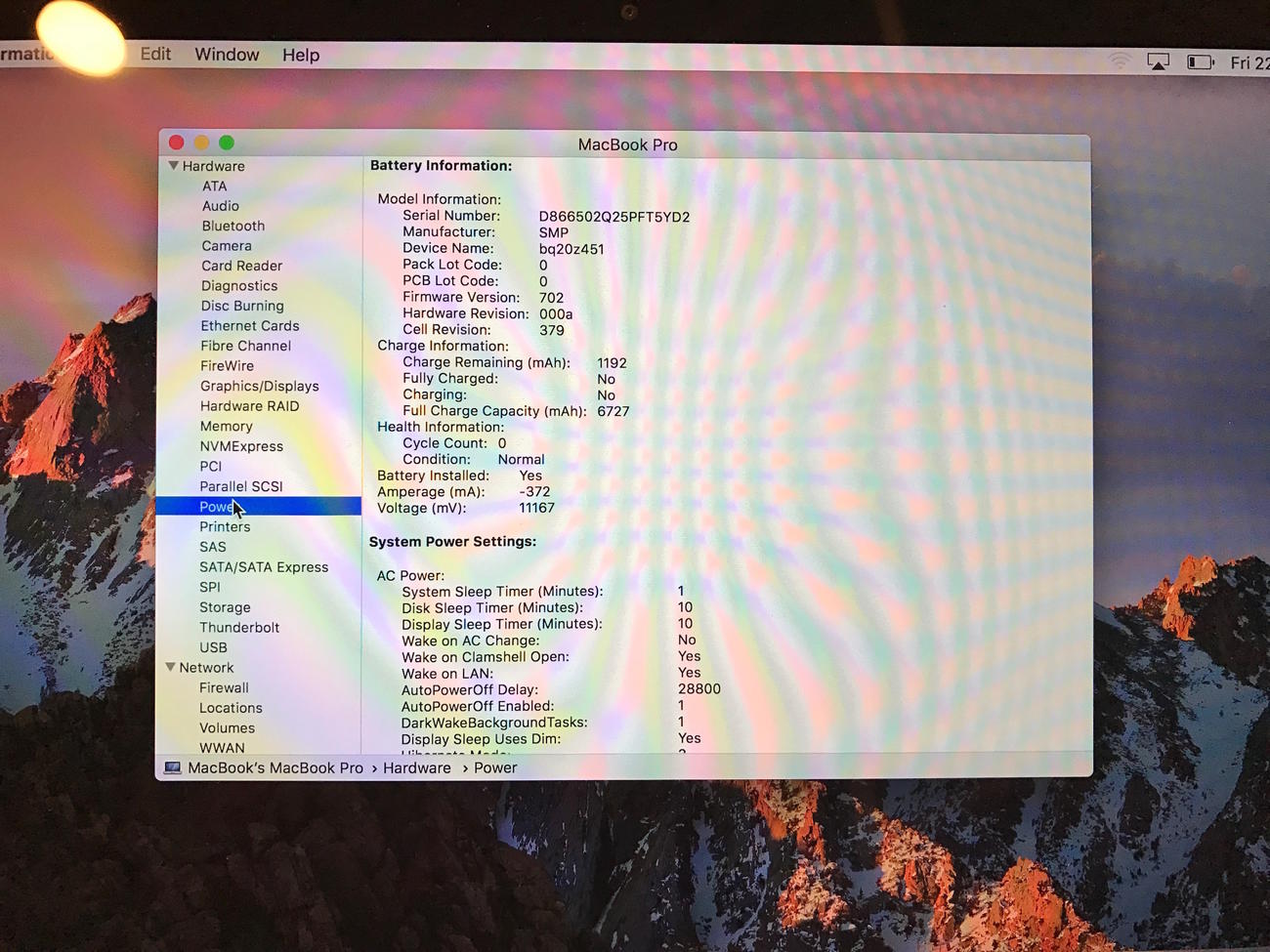Screen dimensions: 1270x952
Task: Select WWAN under Network
Action: point(222,748)
